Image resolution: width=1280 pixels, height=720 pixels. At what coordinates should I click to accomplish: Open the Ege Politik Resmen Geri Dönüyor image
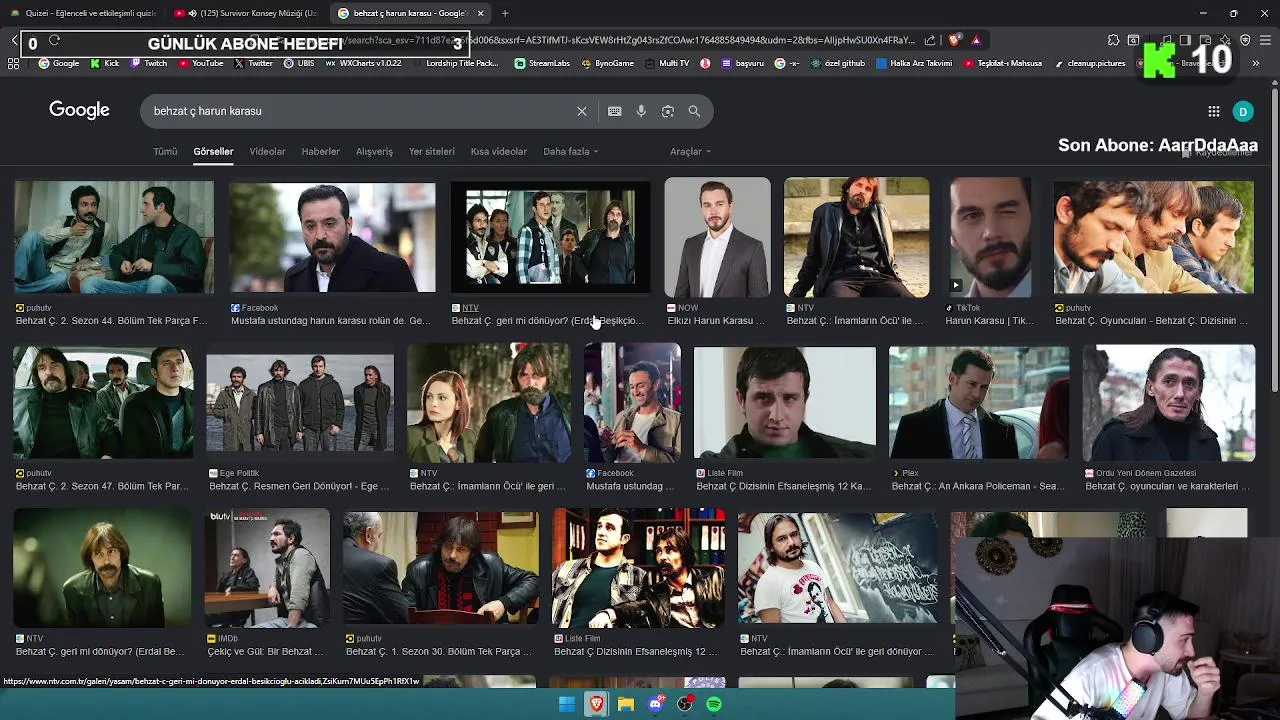[x=300, y=402]
